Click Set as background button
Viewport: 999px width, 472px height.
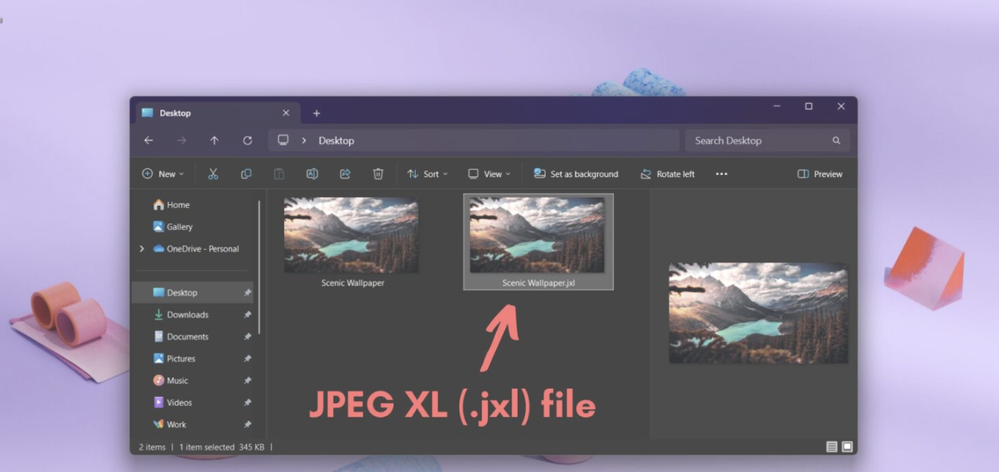click(x=576, y=174)
